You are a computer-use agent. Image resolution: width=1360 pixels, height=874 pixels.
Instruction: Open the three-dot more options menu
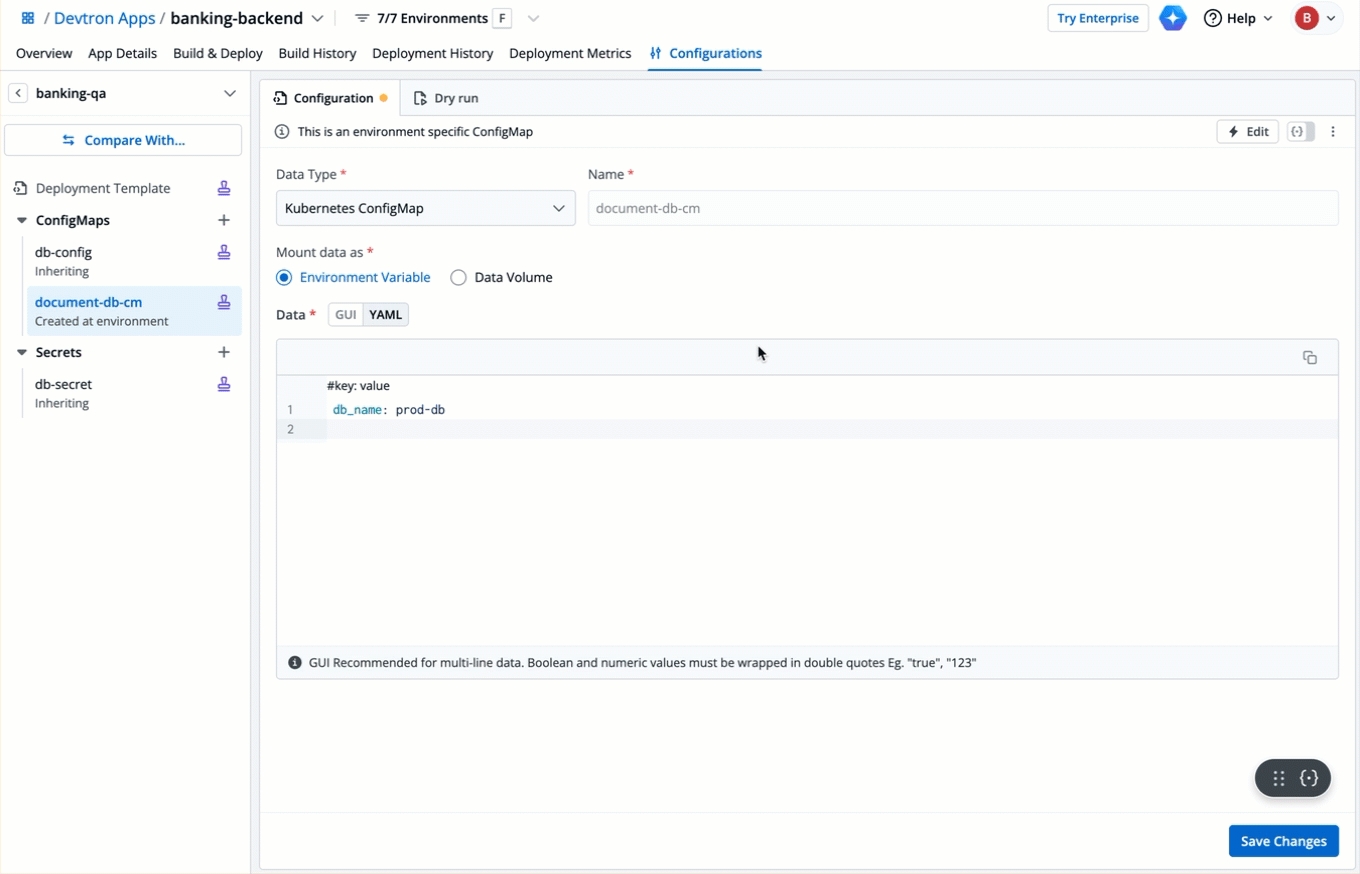tap(1333, 132)
